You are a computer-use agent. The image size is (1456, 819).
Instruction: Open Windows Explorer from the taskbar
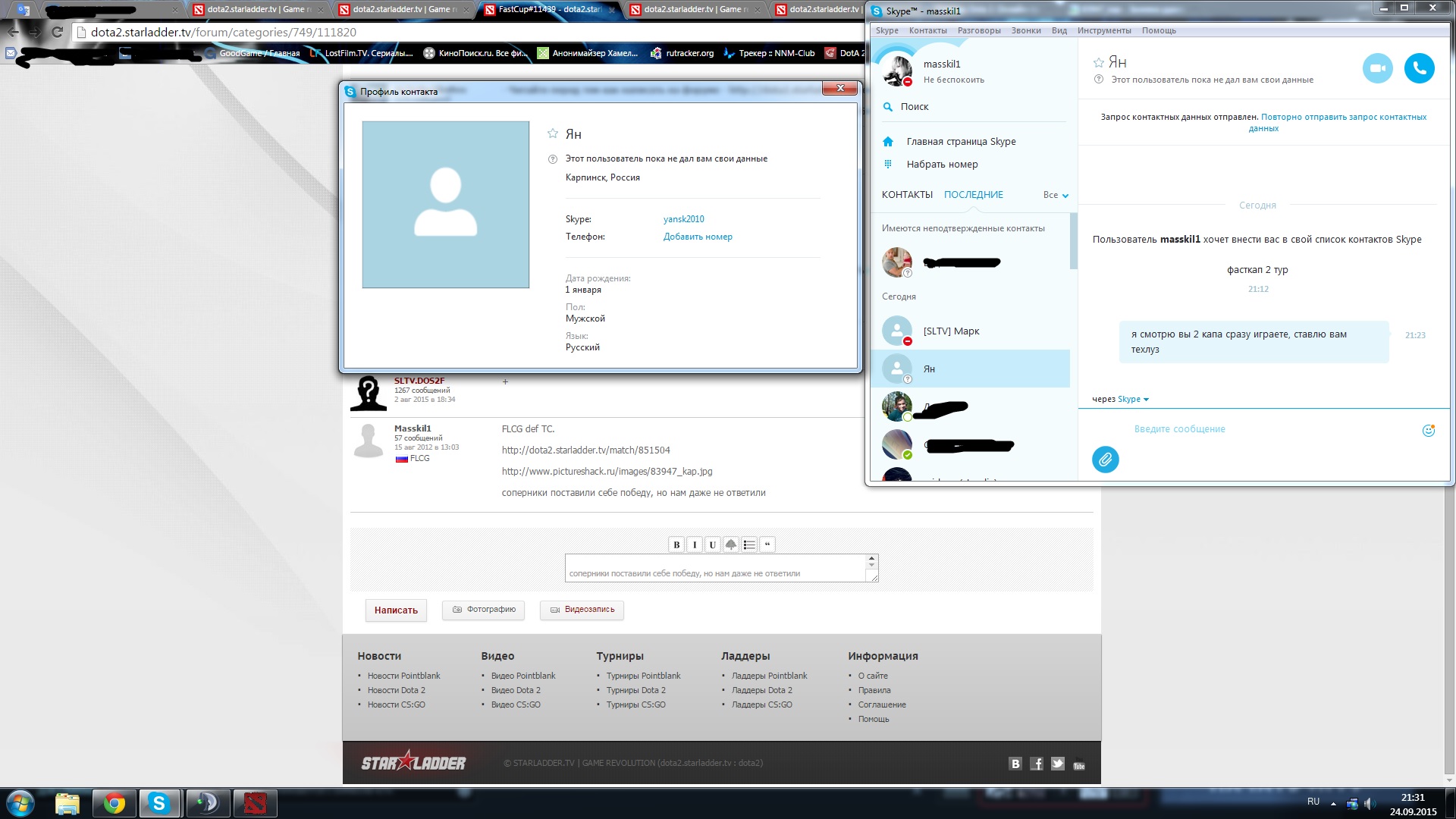(67, 803)
